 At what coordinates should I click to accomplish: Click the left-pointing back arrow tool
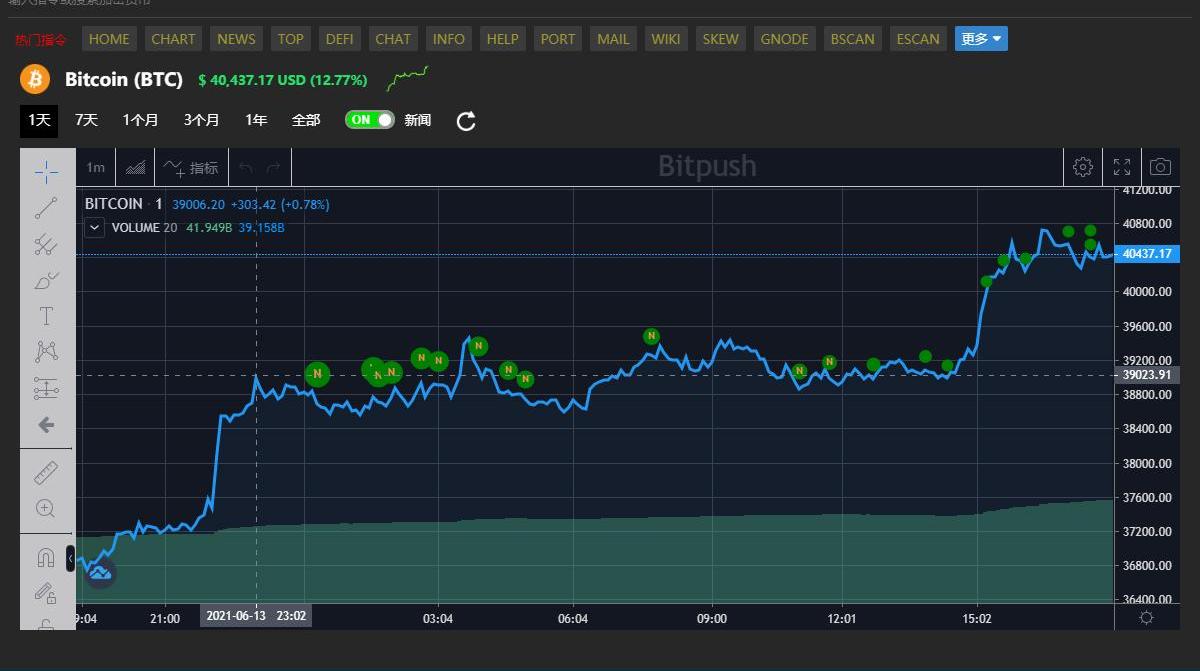(46, 425)
